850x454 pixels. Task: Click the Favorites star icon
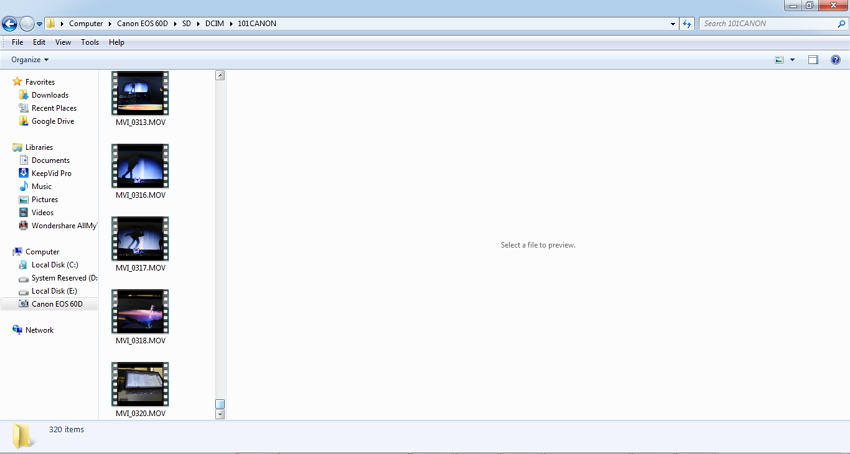tap(17, 81)
